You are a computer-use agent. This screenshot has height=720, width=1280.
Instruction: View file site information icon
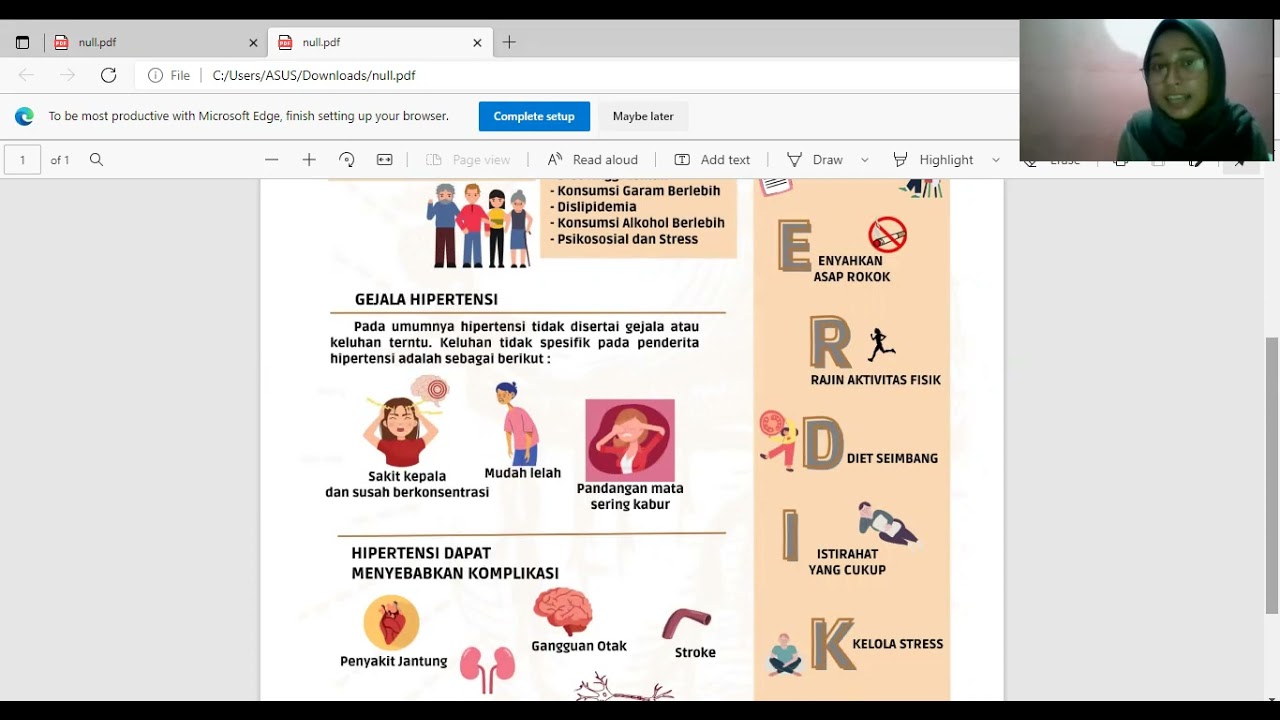[155, 75]
